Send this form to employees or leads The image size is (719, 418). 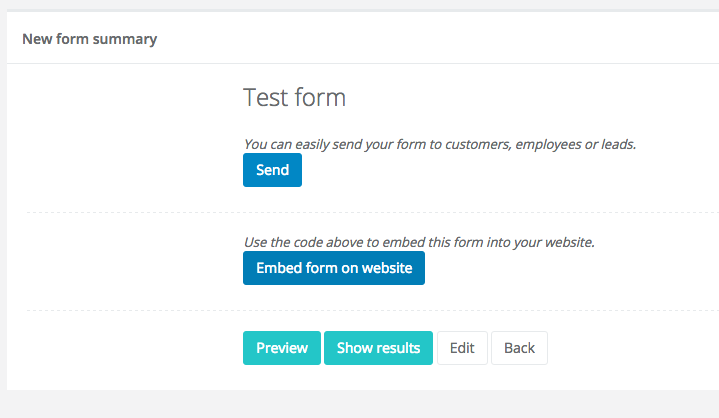click(272, 170)
